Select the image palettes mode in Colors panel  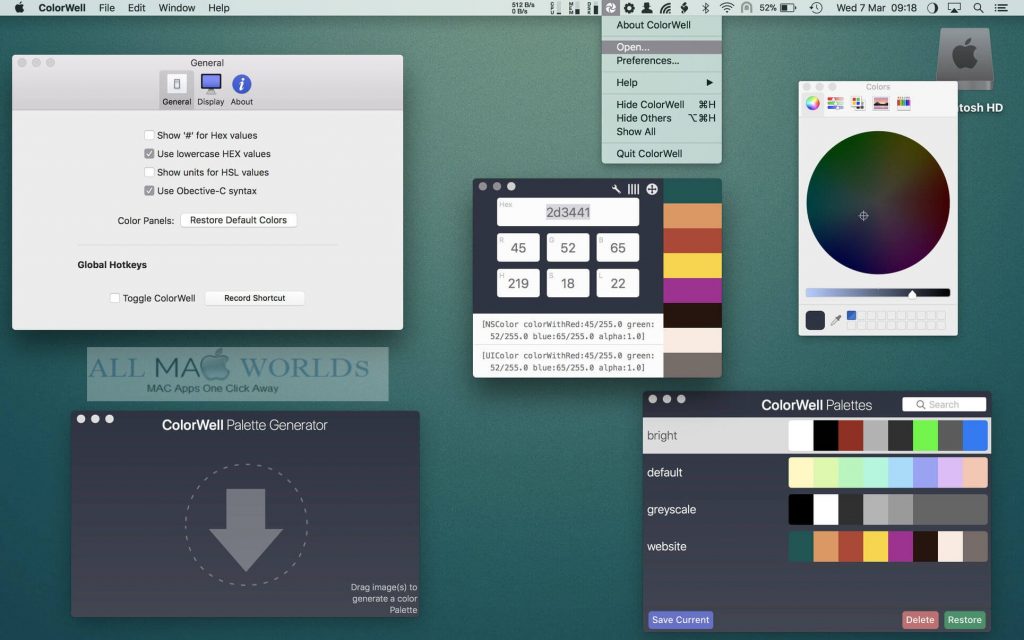(881, 103)
